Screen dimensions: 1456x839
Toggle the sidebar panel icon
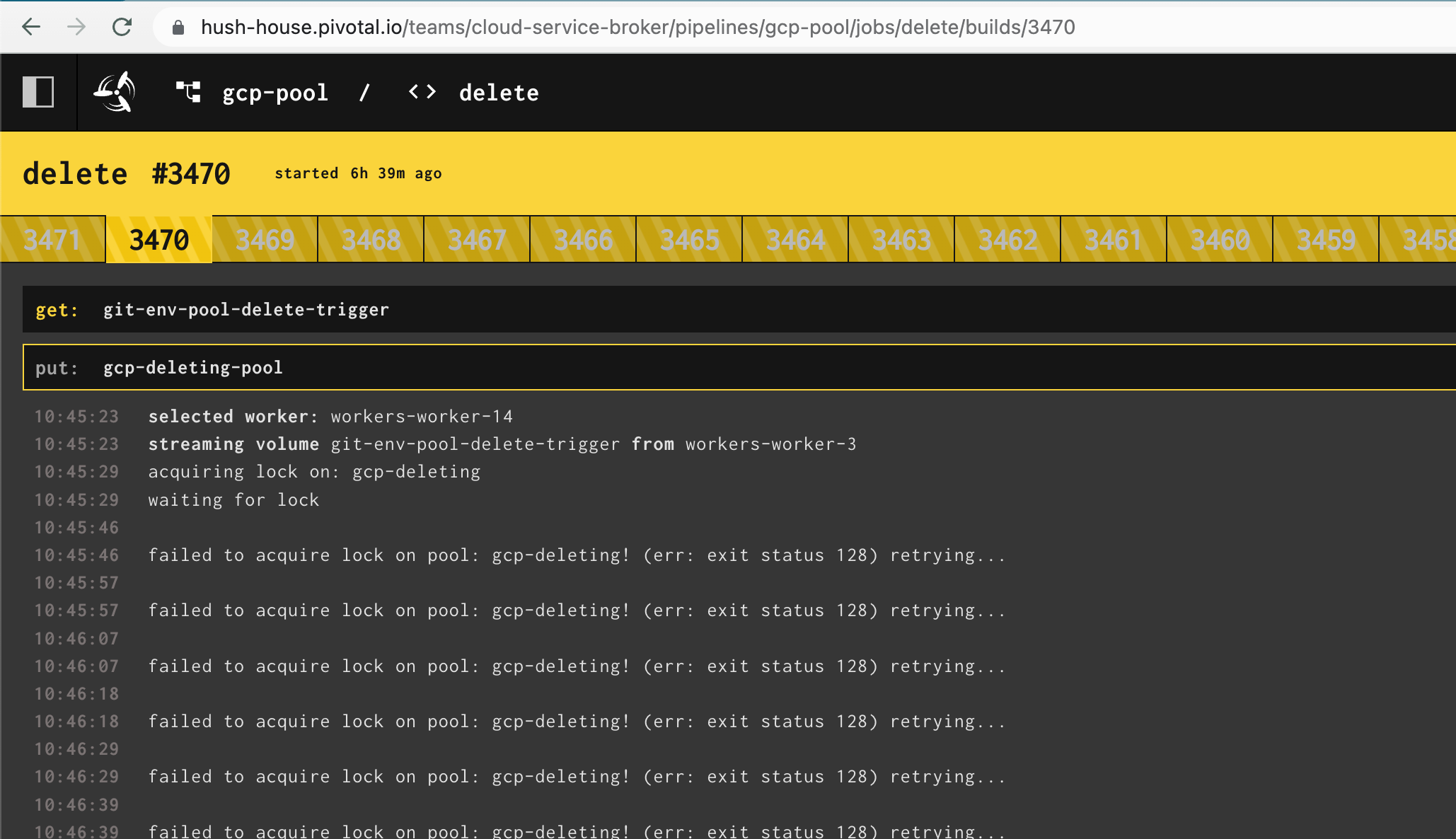[40, 92]
